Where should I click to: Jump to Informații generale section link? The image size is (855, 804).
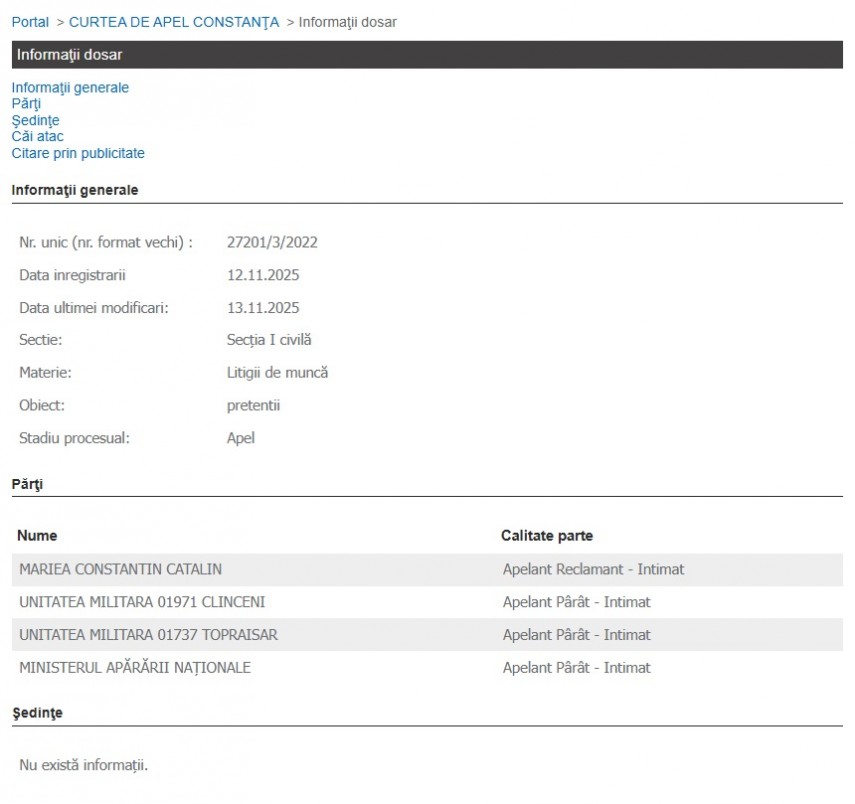(x=70, y=87)
